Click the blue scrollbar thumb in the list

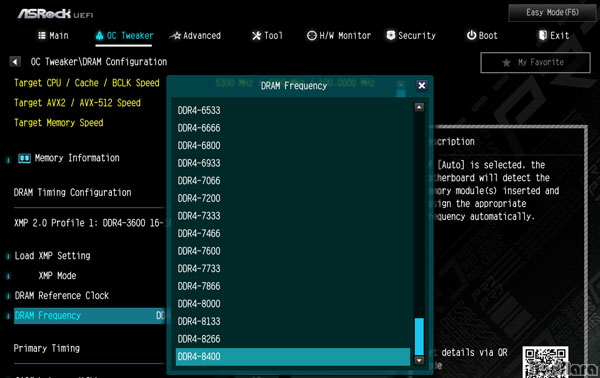(419, 336)
